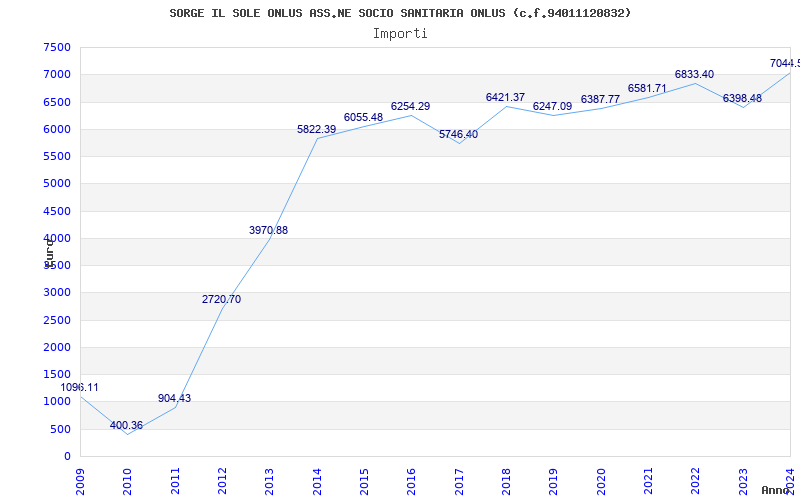The image size is (800, 500).
Task: Select the y-axis tick 4500
Action: click(x=57, y=211)
